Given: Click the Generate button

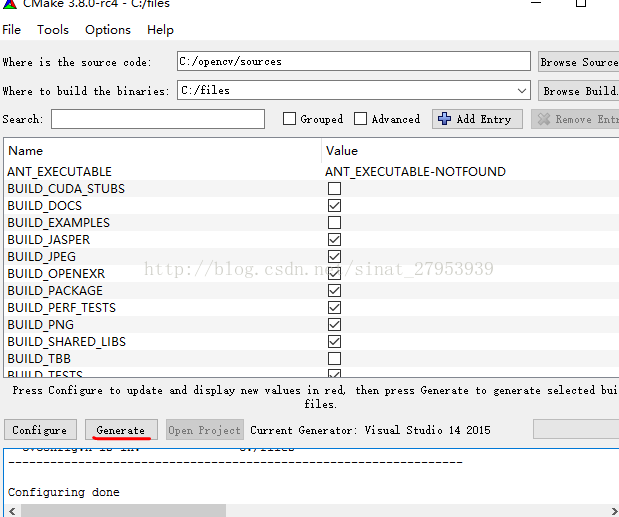Looking at the screenshot, I should coord(121,430).
